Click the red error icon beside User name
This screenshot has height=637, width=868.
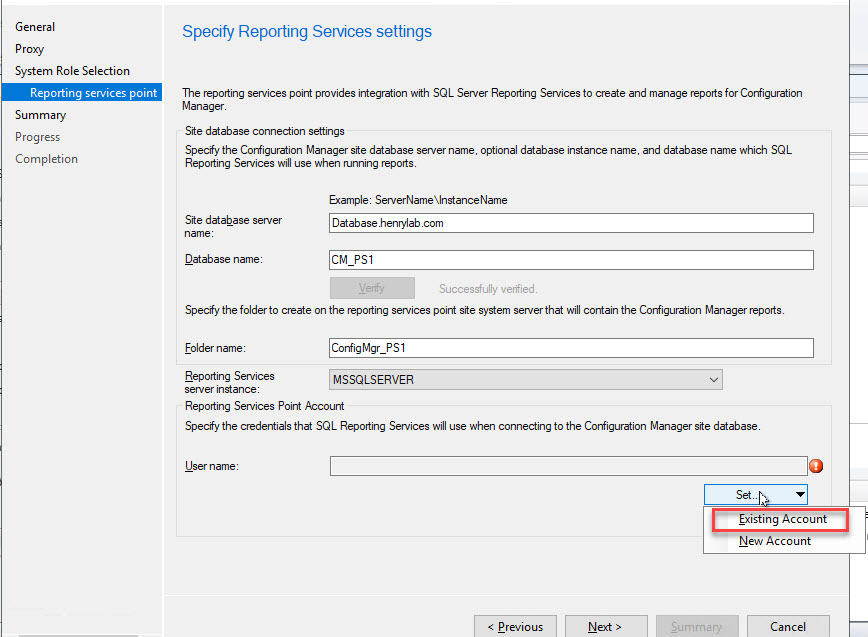tap(816, 466)
